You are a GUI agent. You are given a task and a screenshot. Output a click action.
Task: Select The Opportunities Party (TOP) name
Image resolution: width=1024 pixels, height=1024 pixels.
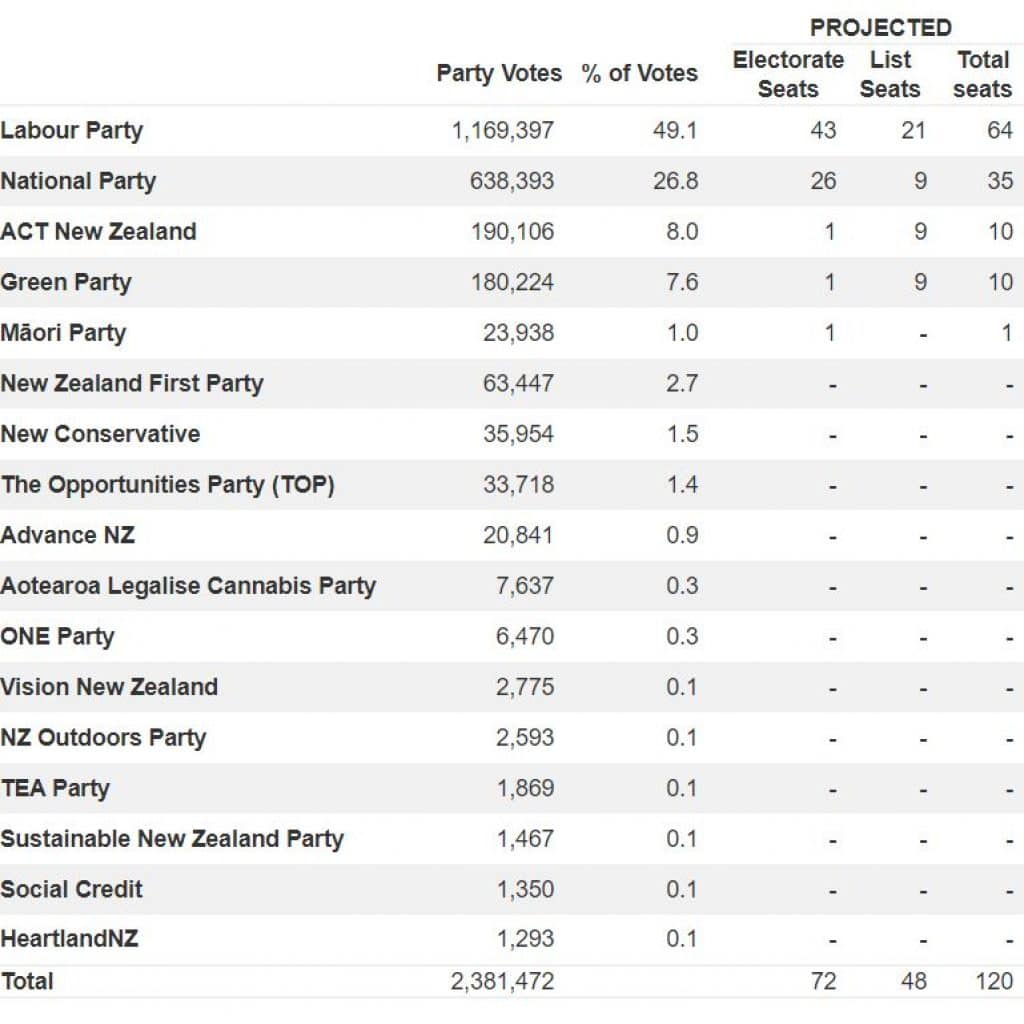(x=167, y=485)
